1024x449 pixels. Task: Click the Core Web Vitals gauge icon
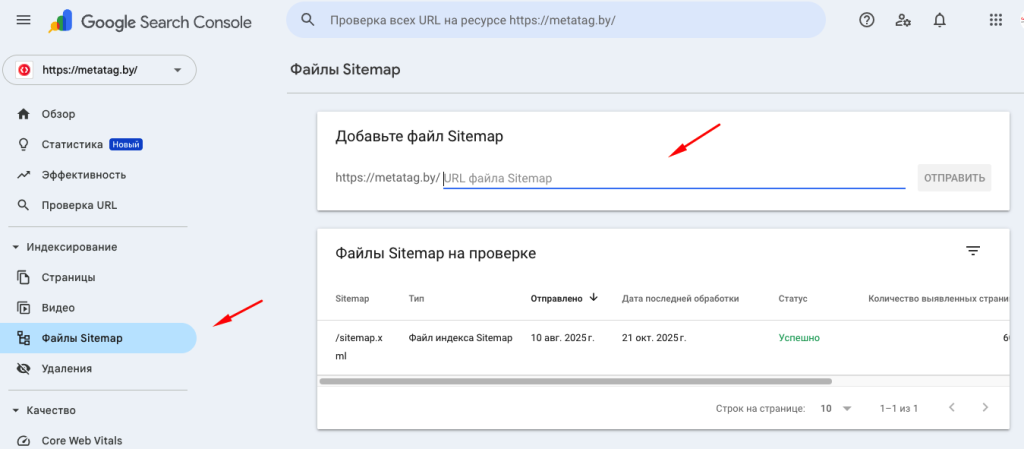pyautogui.click(x=24, y=441)
